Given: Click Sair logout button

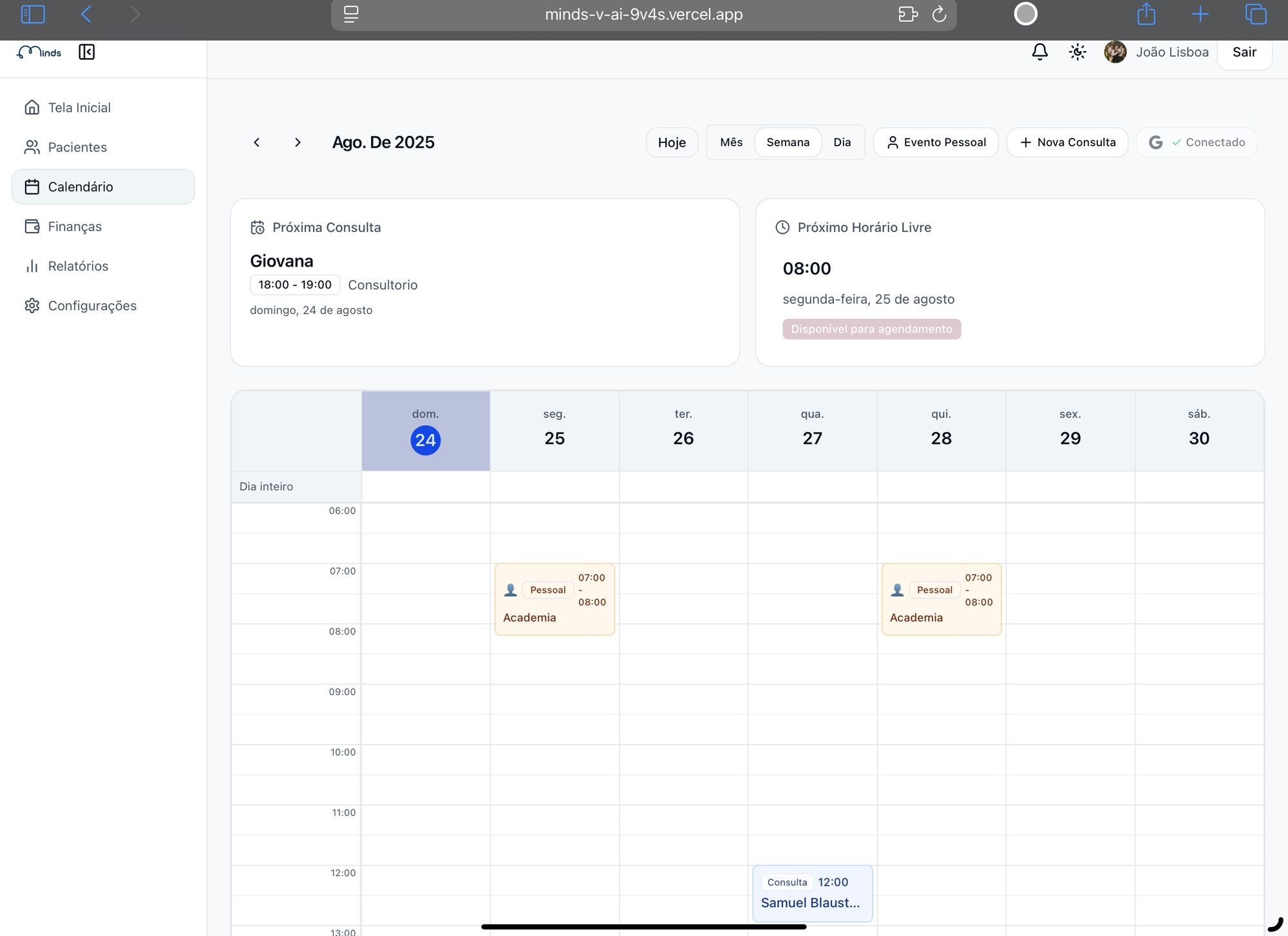Looking at the screenshot, I should point(1244,52).
